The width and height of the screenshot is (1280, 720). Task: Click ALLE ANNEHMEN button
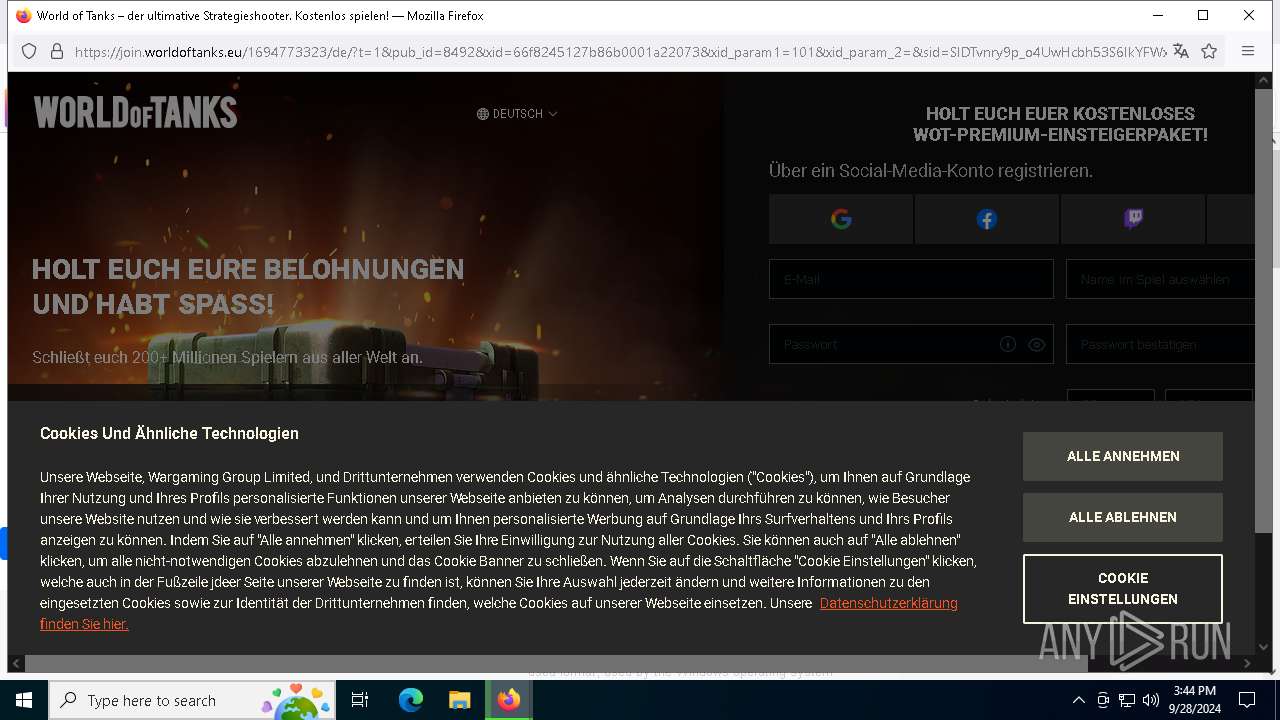tap(1123, 456)
